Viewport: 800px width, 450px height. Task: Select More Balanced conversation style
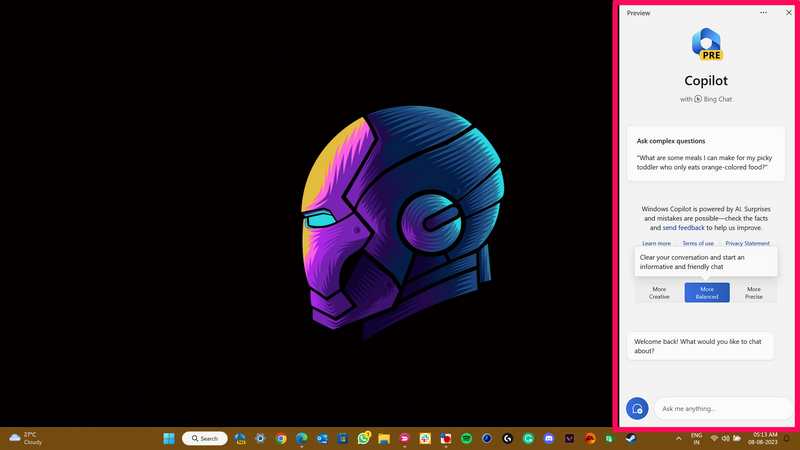point(707,293)
